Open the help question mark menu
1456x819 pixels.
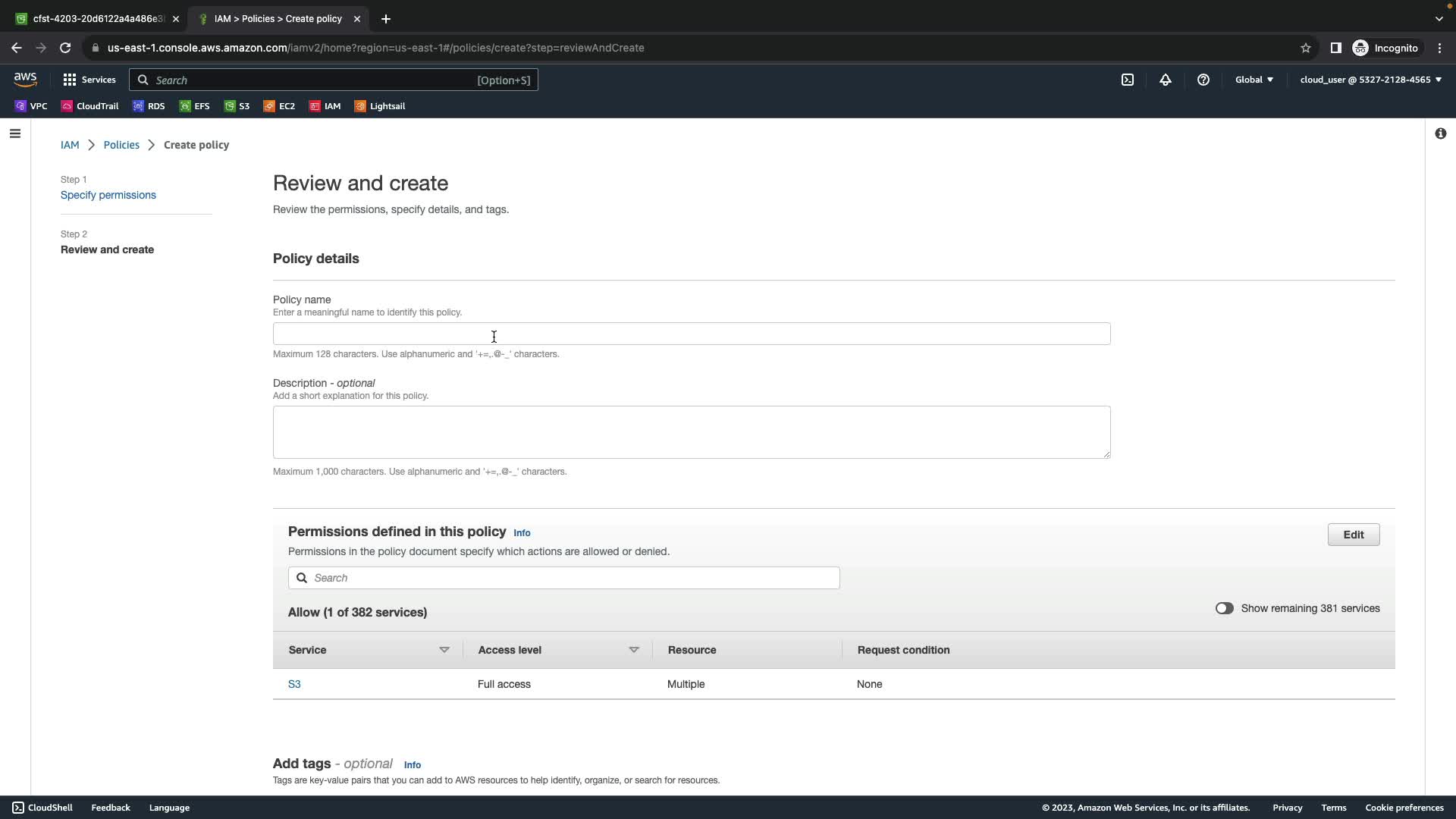tap(1203, 80)
